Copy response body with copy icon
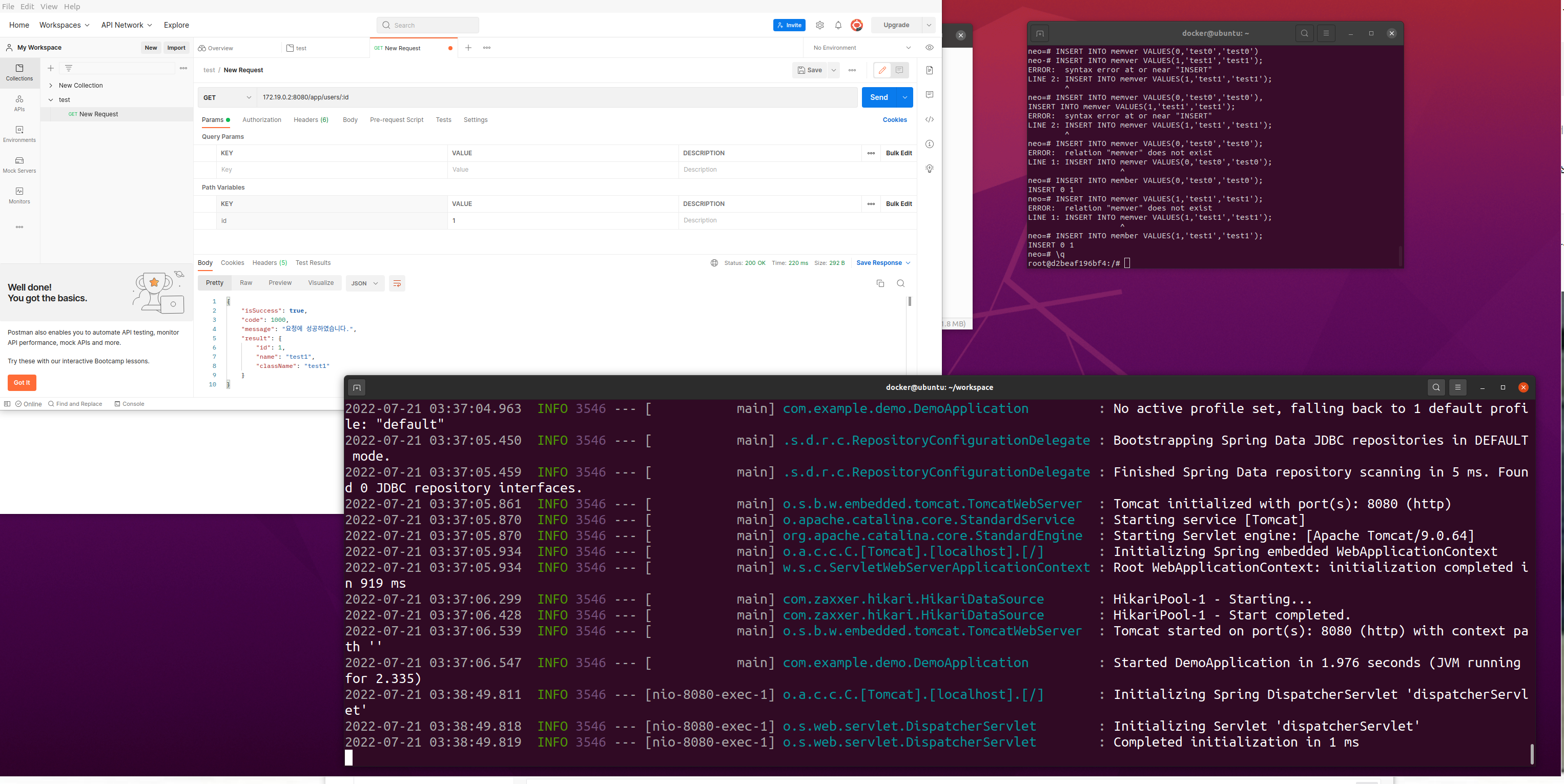The width and height of the screenshot is (1564, 784). pos(880,283)
